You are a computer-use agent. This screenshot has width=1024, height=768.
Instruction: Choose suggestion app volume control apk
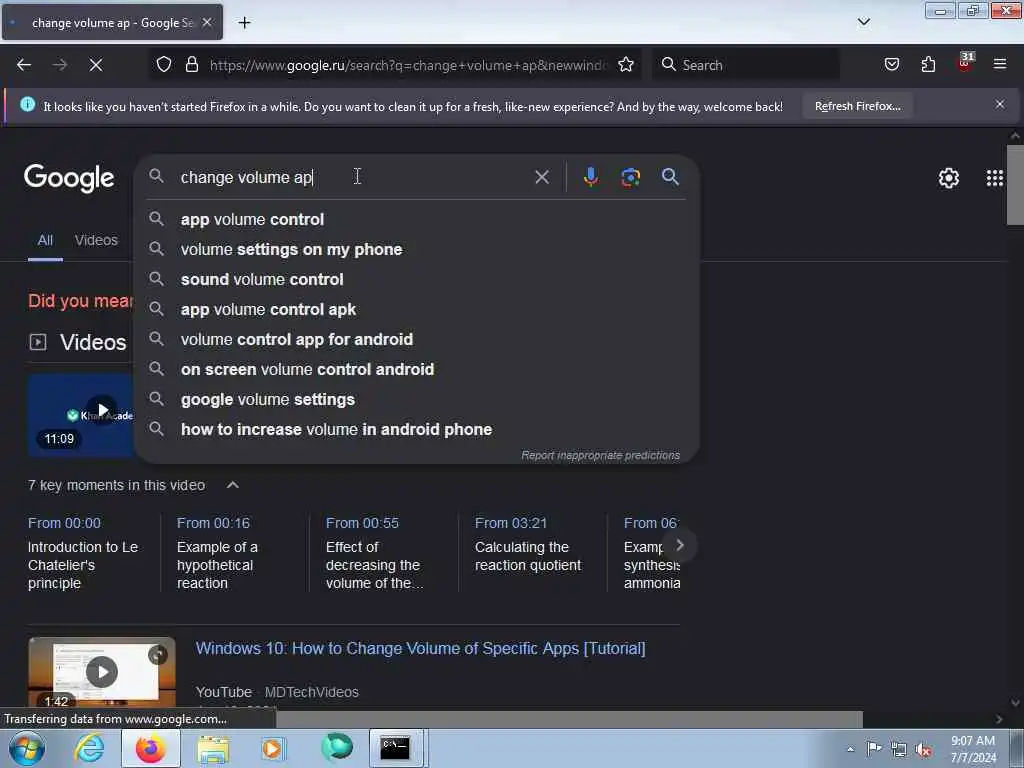(417, 310)
